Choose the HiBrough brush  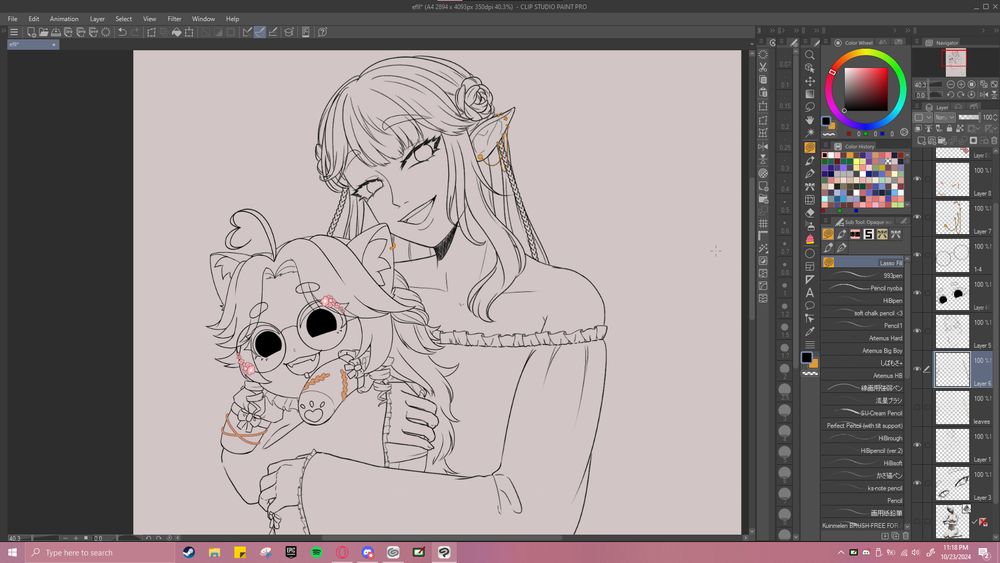(862, 438)
